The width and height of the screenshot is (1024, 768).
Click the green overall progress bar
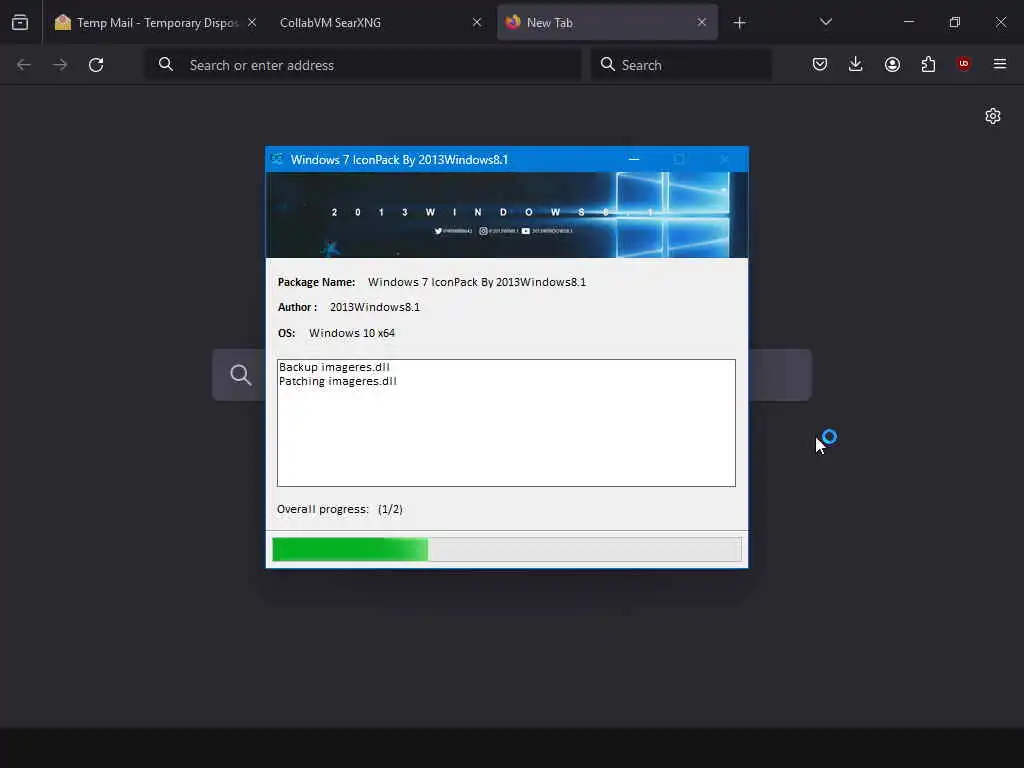[507, 549]
